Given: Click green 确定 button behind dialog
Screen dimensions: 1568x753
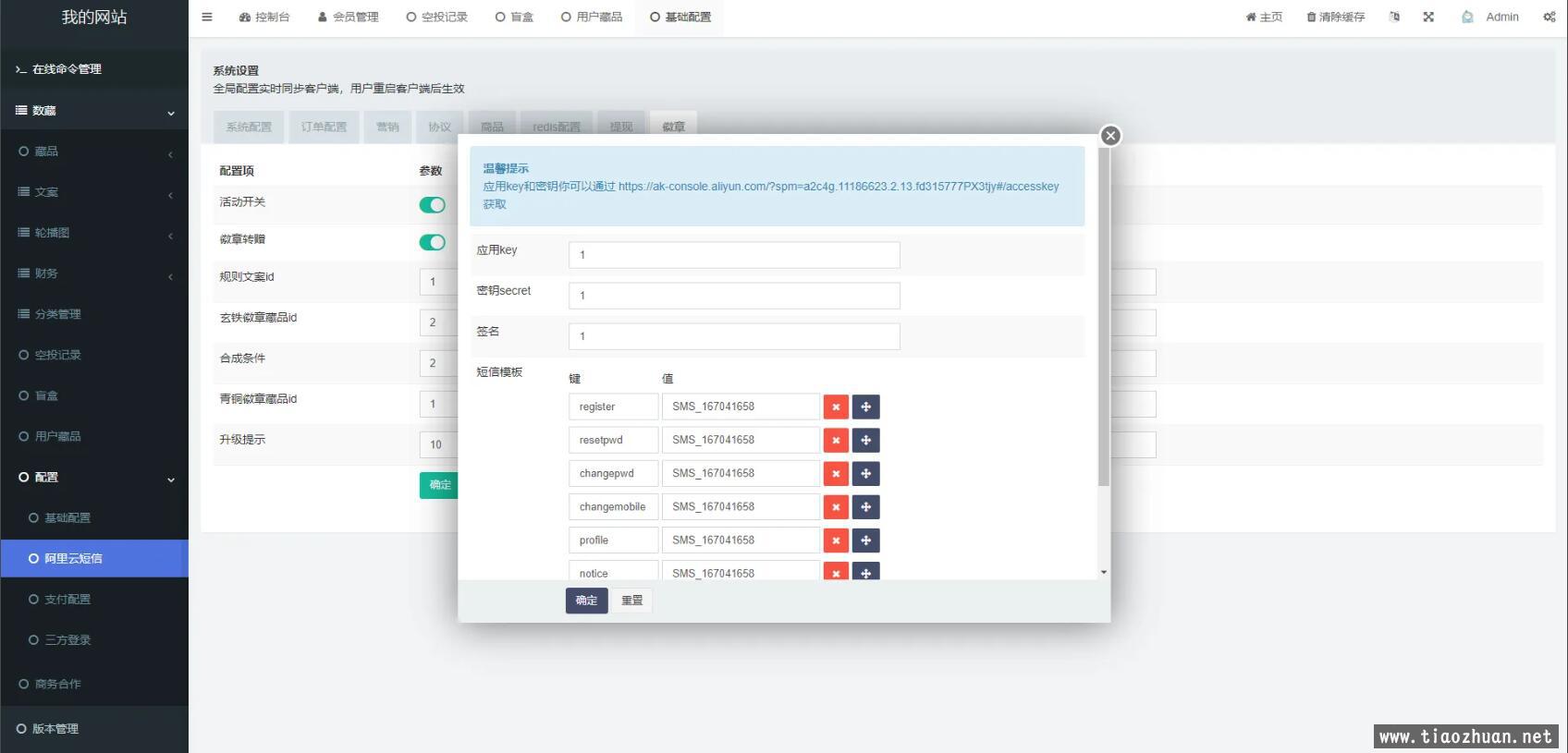Looking at the screenshot, I should coord(439,485).
